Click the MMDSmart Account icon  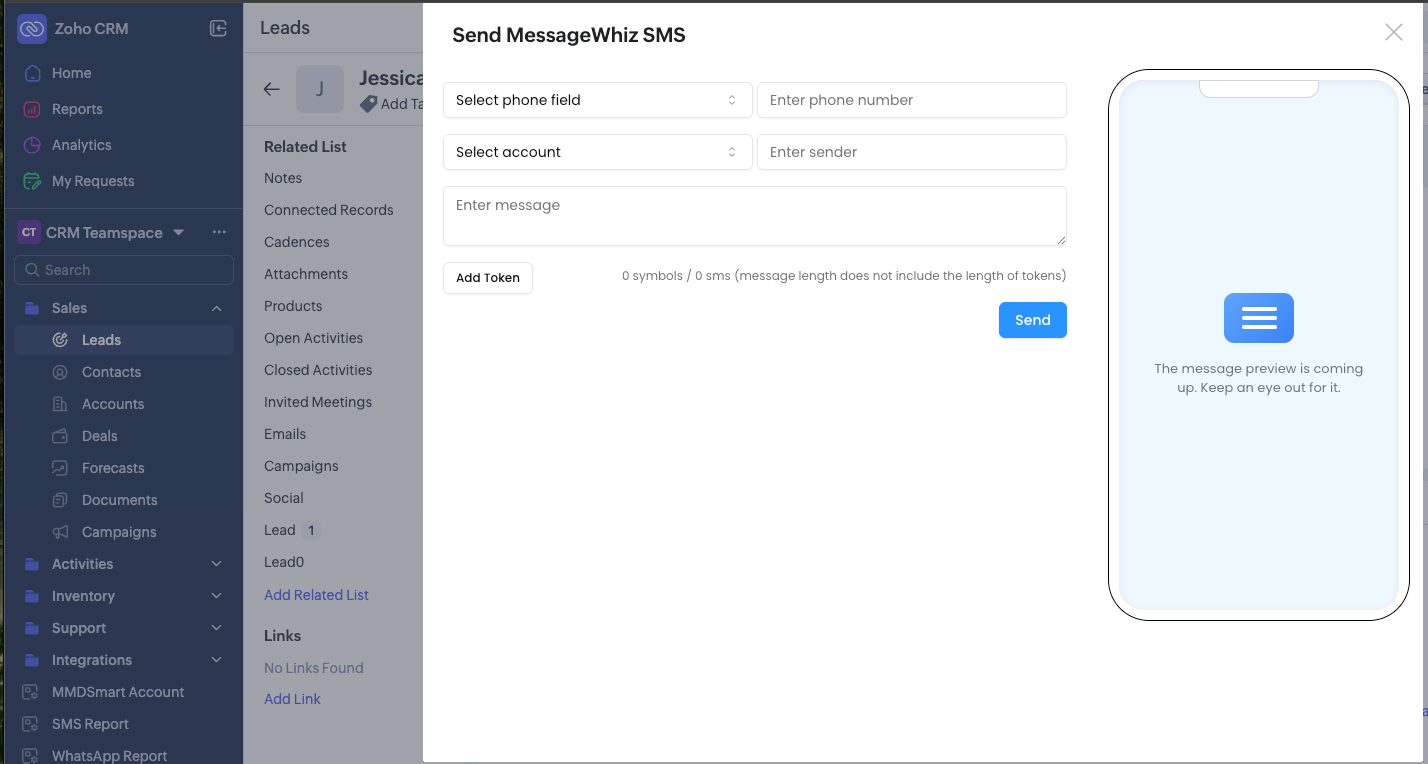click(31, 692)
